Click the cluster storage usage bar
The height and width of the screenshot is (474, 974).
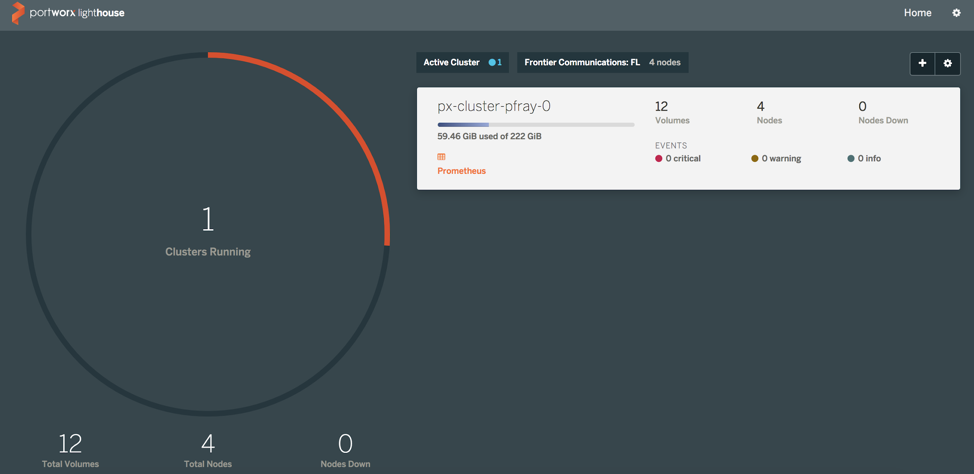[x=535, y=125]
